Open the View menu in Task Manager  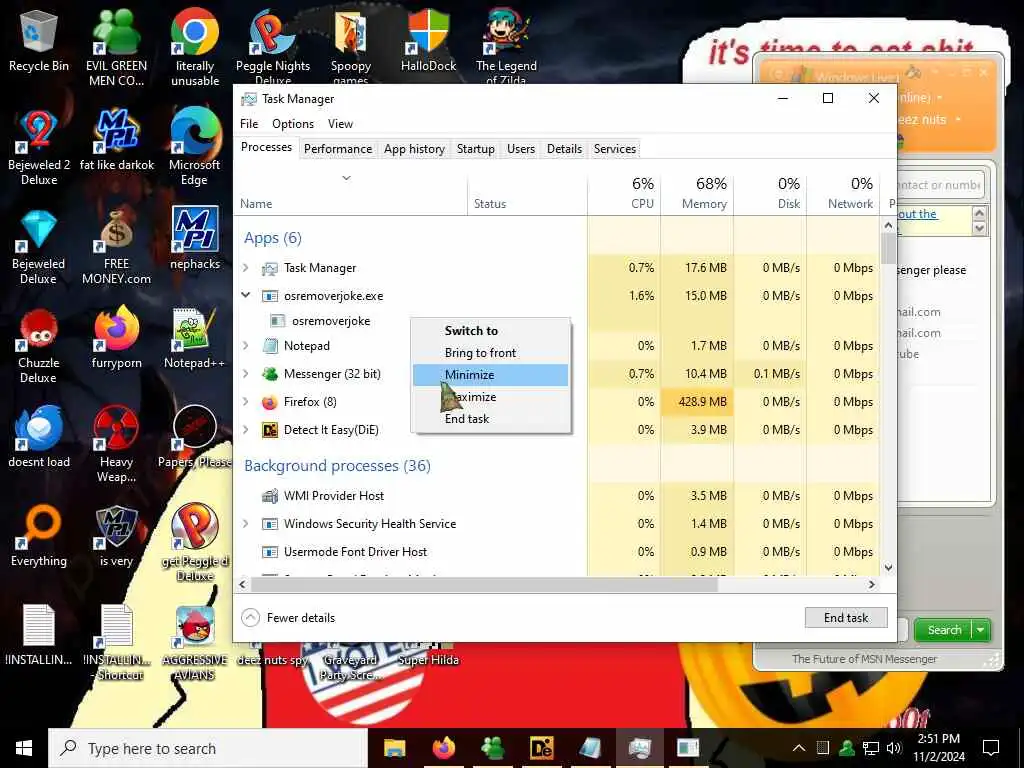coord(340,124)
